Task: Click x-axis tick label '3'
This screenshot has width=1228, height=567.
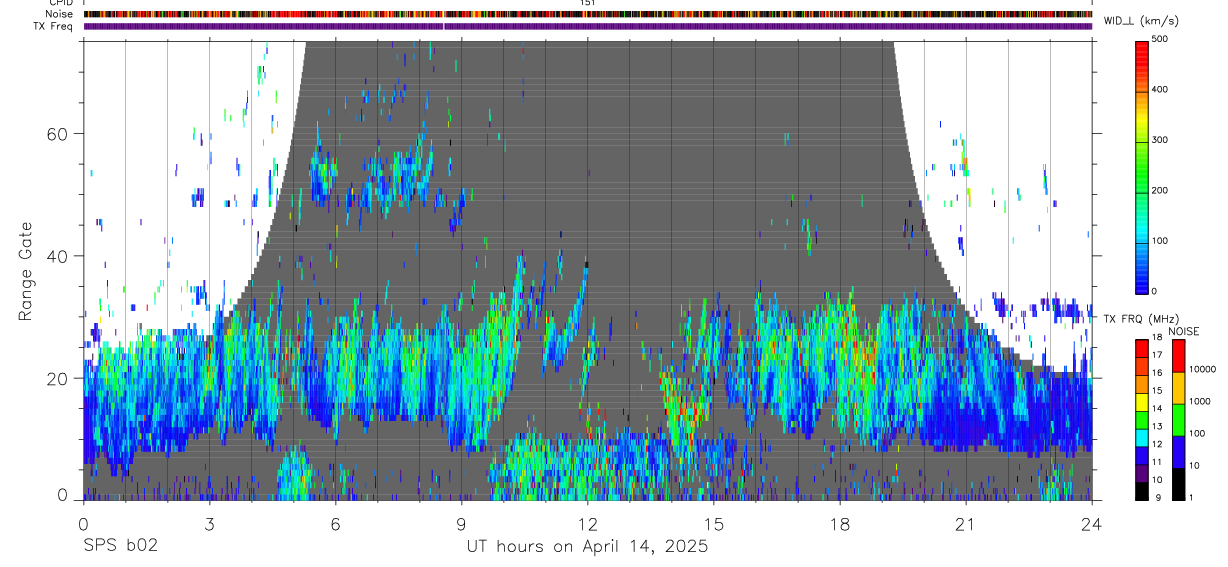Action: pyautogui.click(x=209, y=524)
